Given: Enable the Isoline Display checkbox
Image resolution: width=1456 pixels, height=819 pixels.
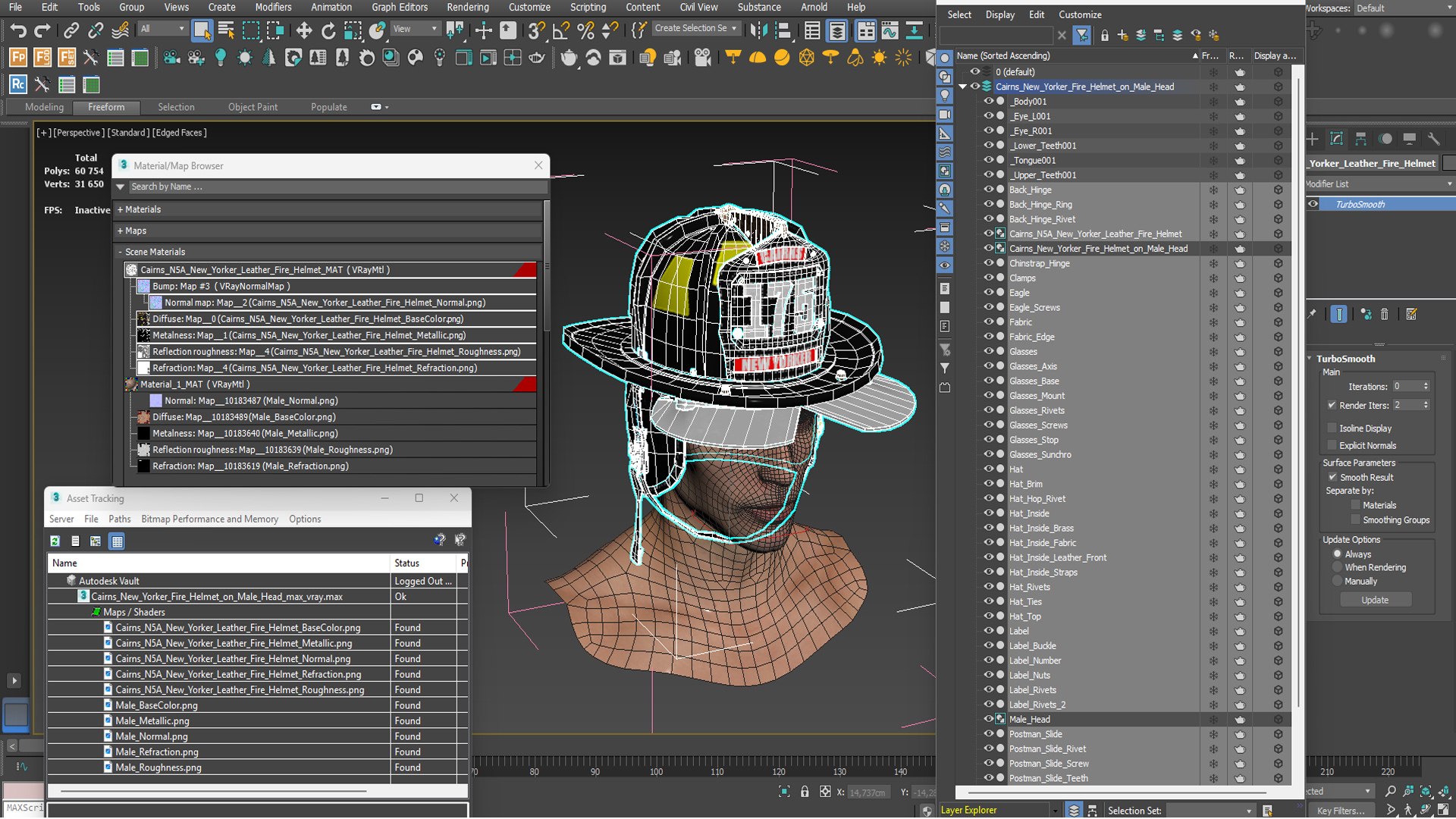Looking at the screenshot, I should coord(1332,428).
